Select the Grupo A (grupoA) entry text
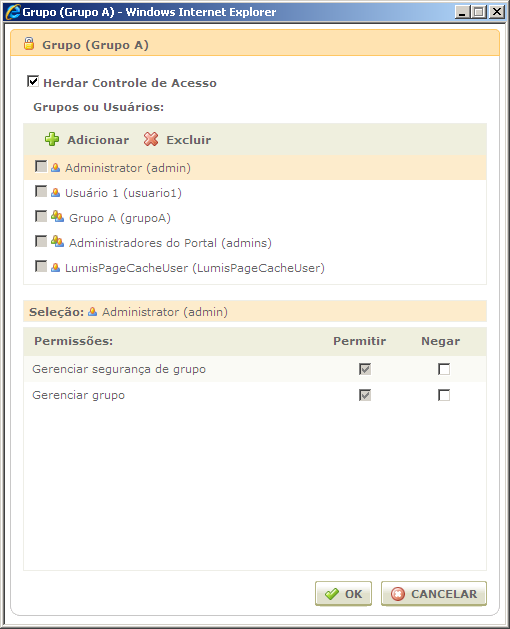This screenshot has height=629, width=510. 120,218
